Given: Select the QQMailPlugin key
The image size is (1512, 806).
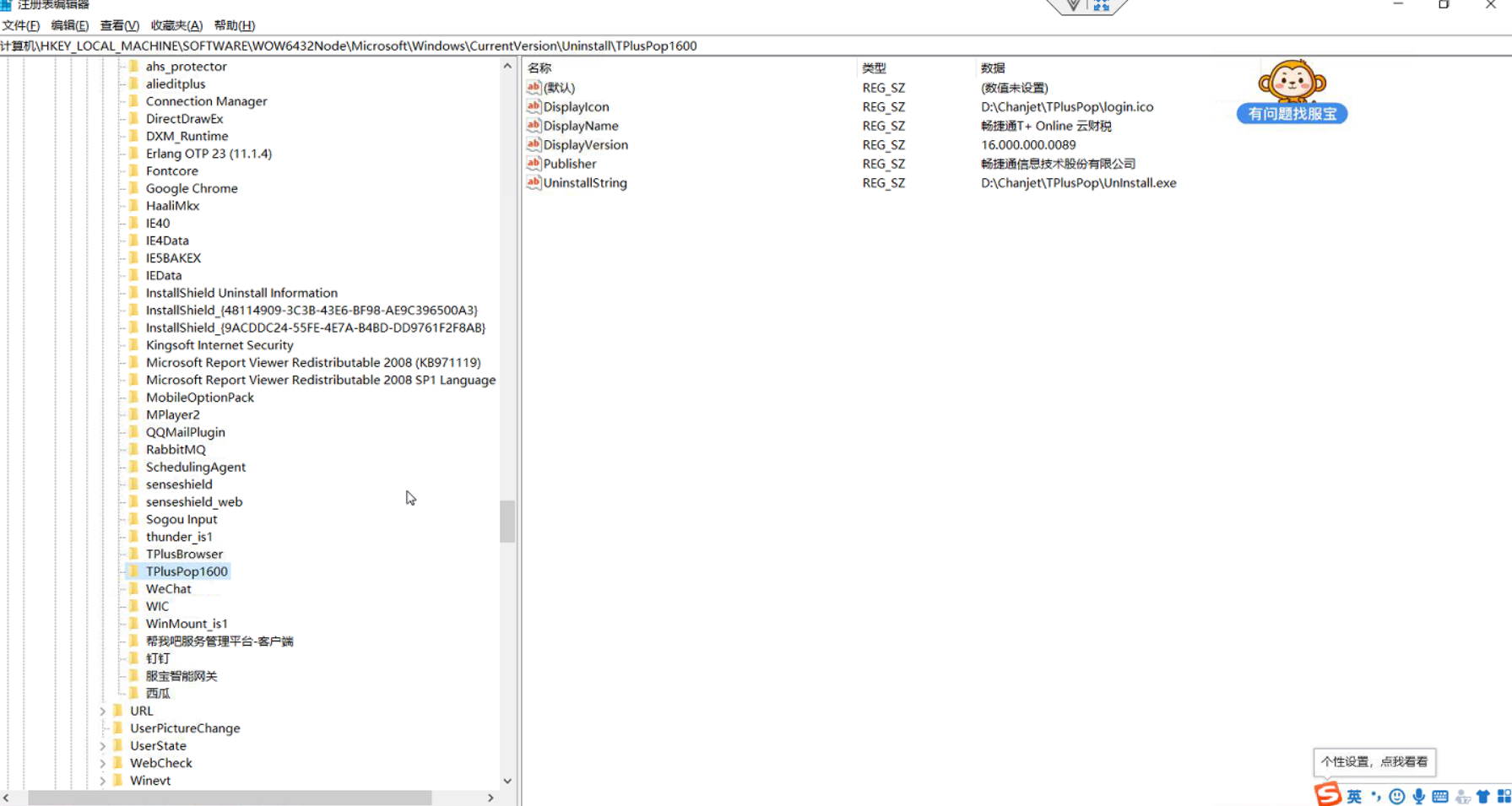Looking at the screenshot, I should pos(185,431).
